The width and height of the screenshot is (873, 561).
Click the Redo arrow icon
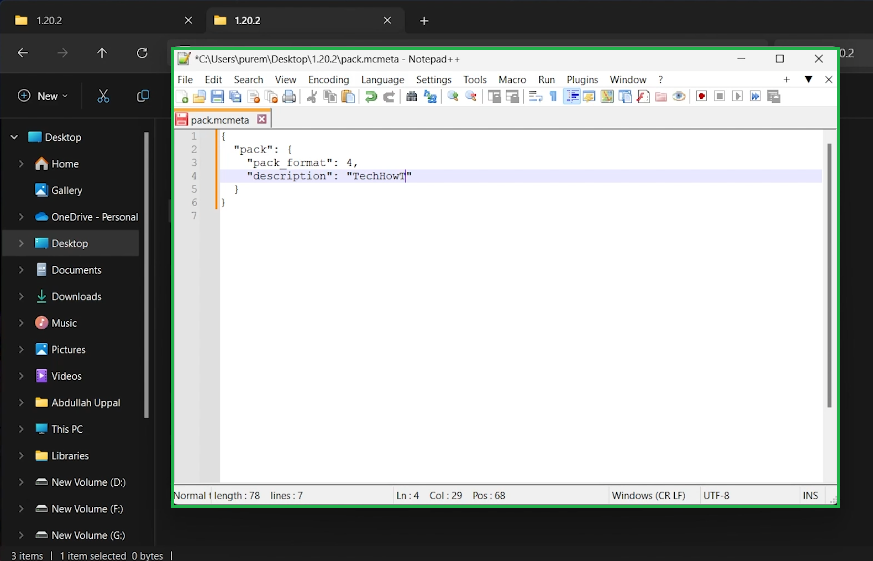[x=389, y=97]
